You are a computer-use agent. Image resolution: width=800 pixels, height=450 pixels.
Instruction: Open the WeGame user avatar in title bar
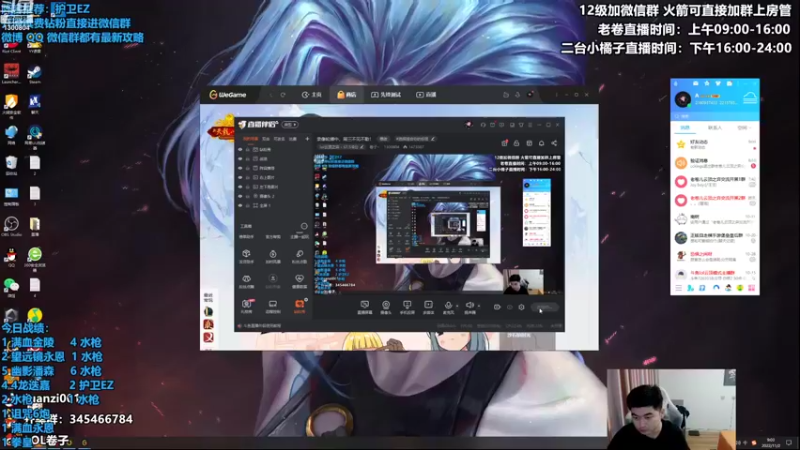coord(530,94)
